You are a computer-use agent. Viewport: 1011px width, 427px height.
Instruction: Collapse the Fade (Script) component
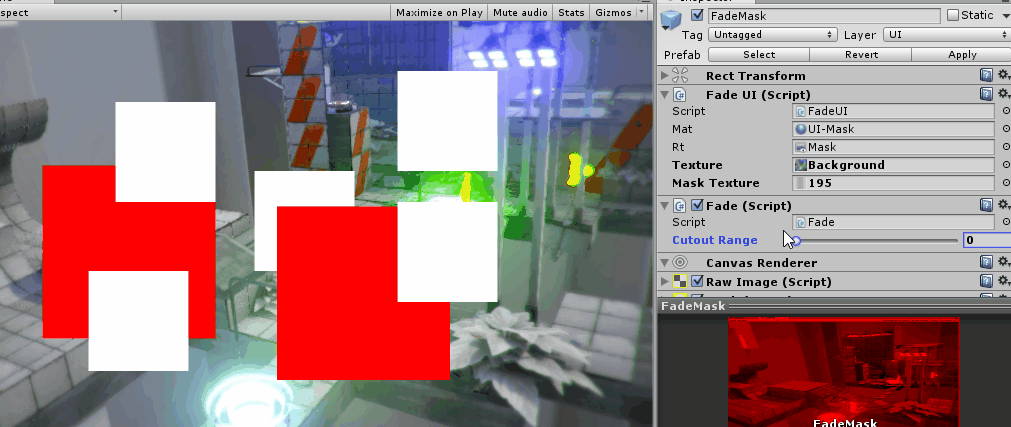665,206
